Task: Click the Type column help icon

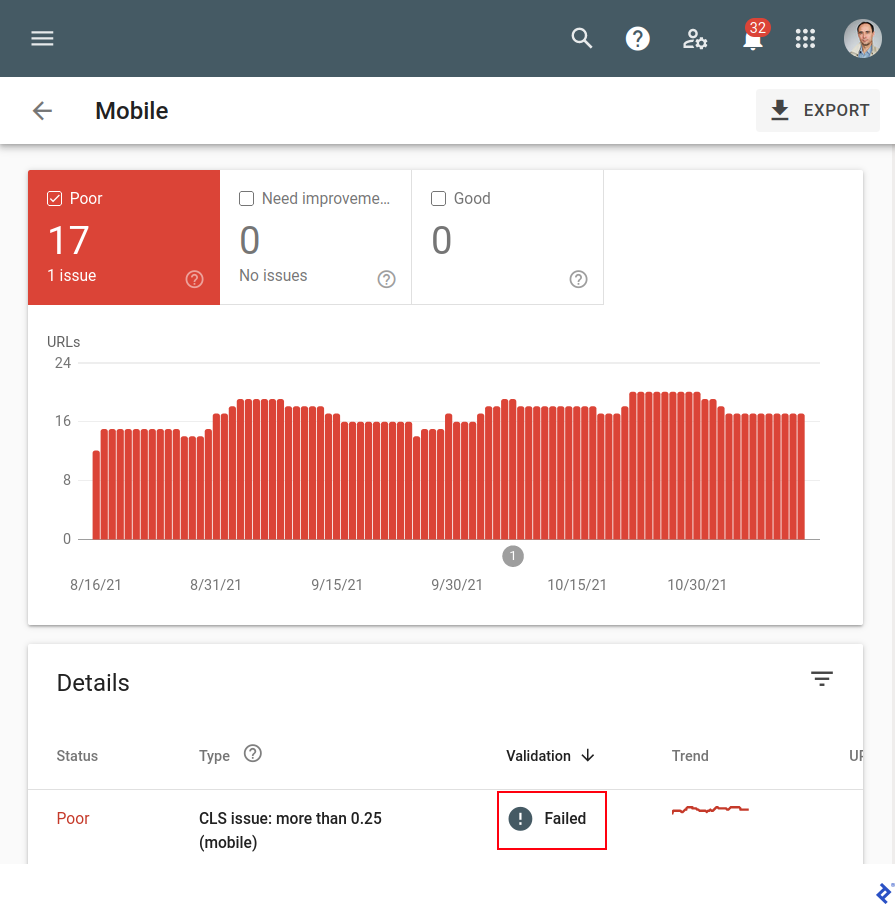Action: point(252,755)
